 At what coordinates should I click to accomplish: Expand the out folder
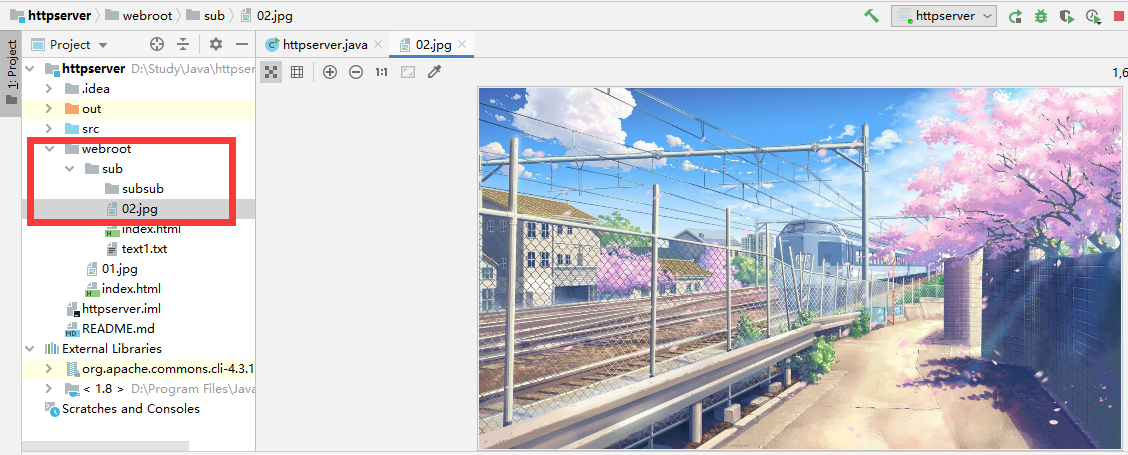[x=49, y=109]
